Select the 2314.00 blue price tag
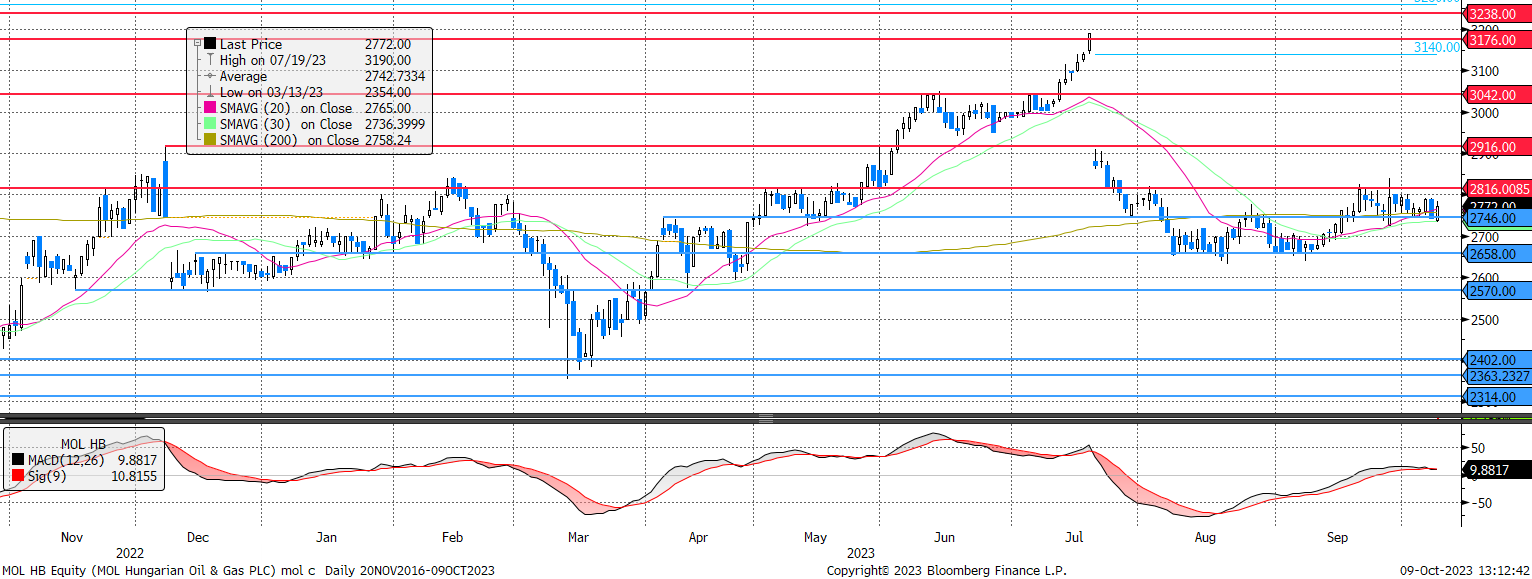This screenshot has height=579, width=1532. pyautogui.click(x=1496, y=397)
